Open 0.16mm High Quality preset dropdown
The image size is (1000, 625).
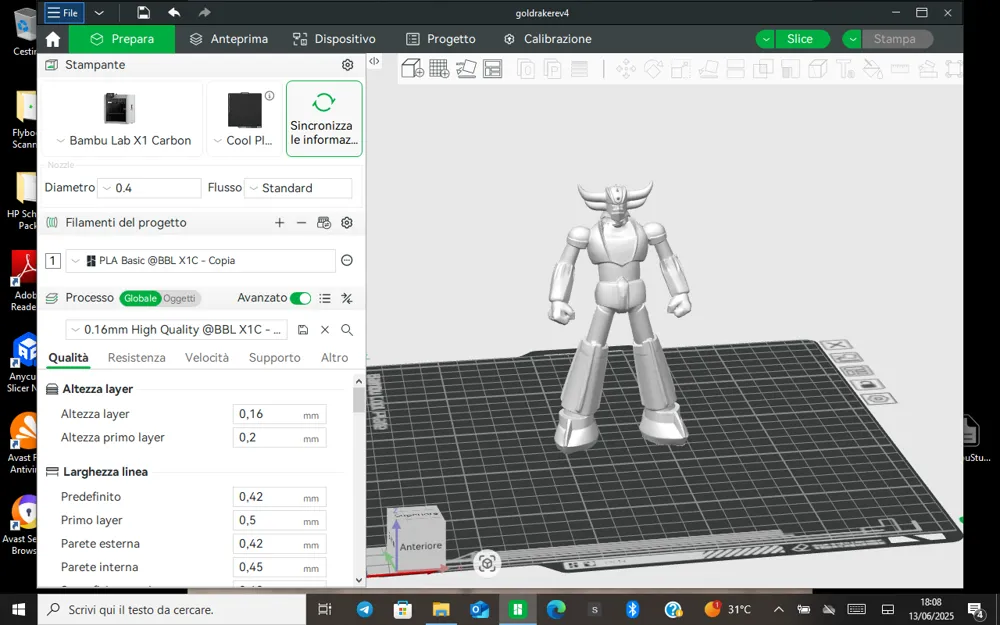176,330
